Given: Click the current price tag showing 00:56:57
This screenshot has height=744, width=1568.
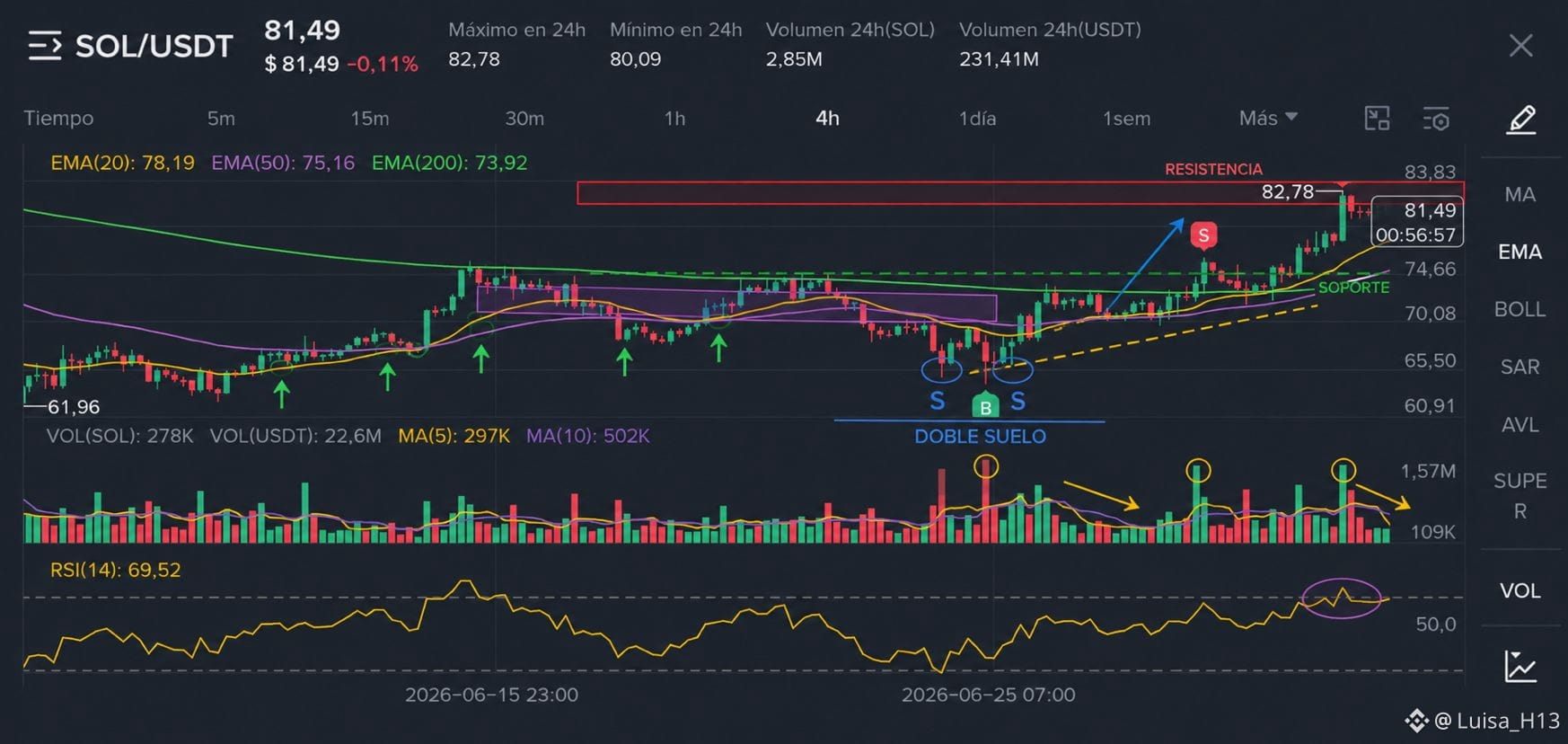Looking at the screenshot, I should [x=1417, y=222].
